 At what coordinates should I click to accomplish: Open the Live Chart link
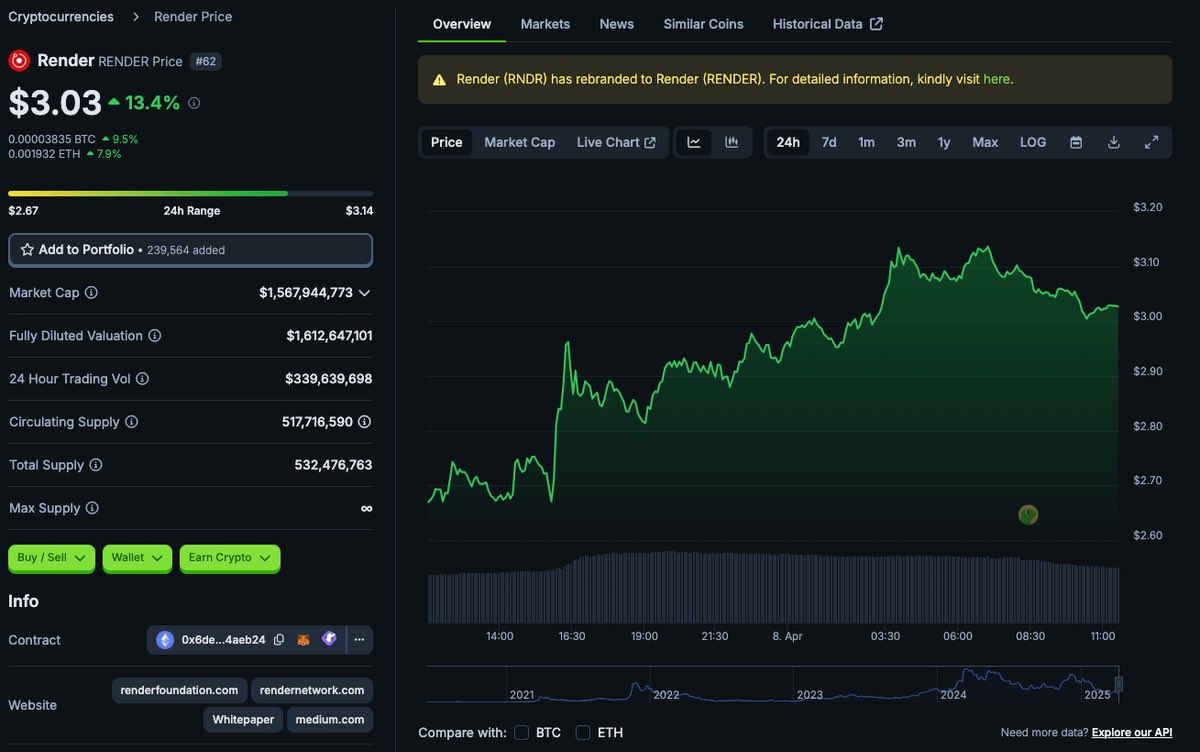[x=616, y=142]
